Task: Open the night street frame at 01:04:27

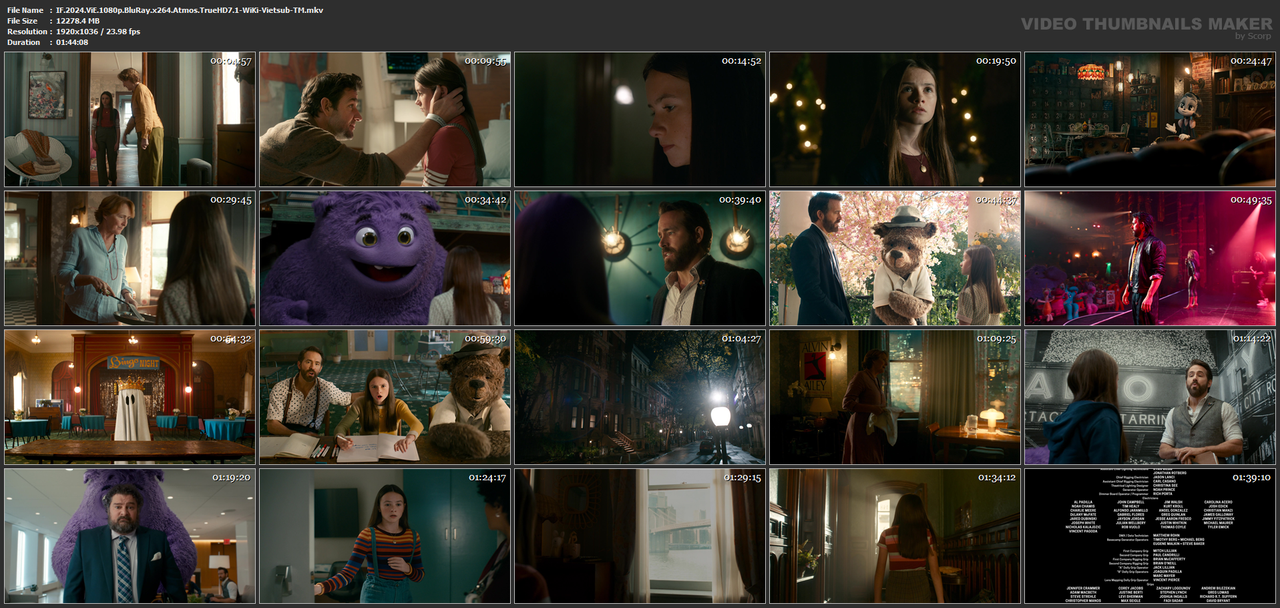Action: point(640,397)
